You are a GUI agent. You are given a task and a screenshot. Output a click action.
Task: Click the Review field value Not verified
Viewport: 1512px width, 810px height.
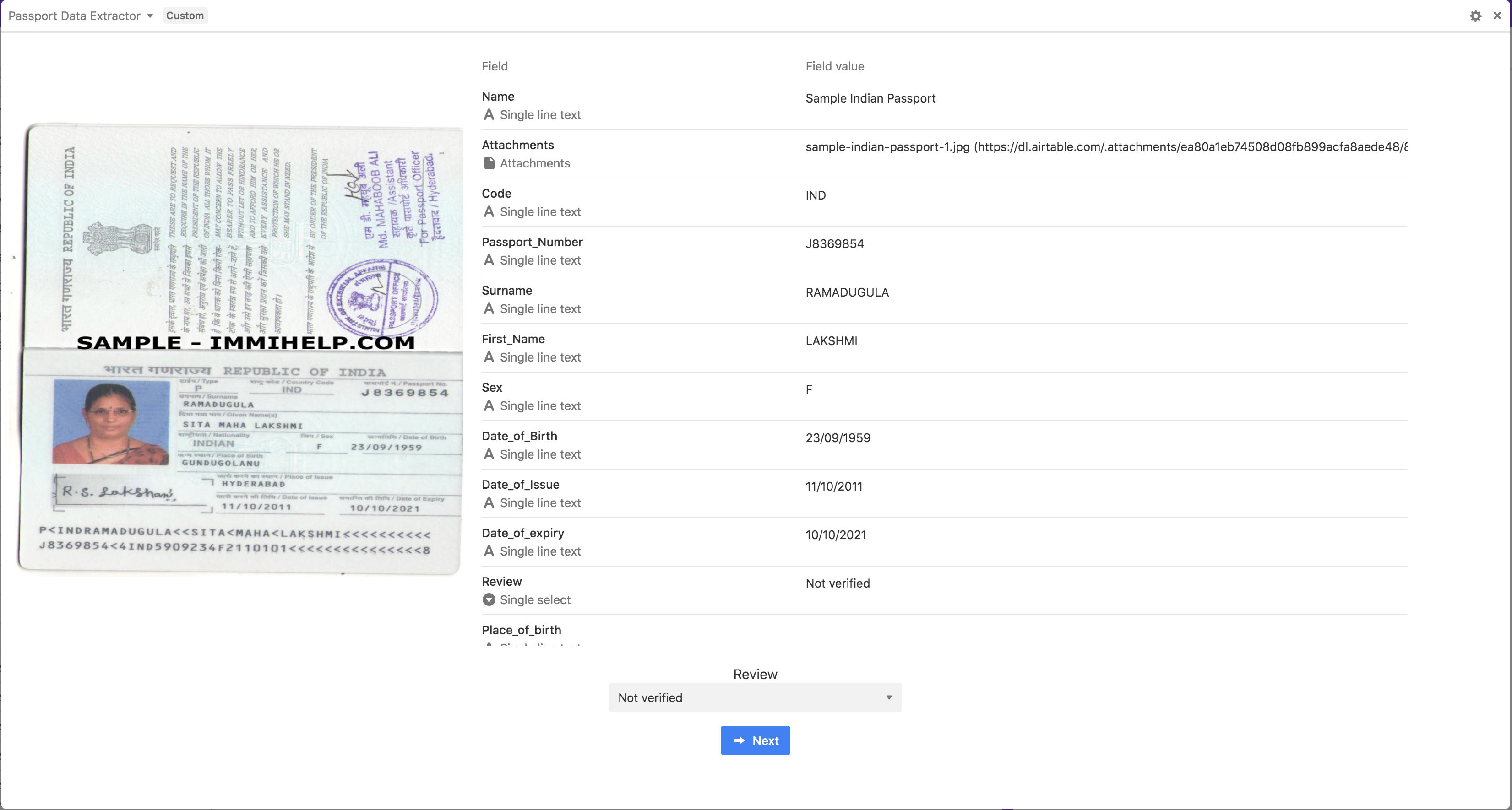837,583
